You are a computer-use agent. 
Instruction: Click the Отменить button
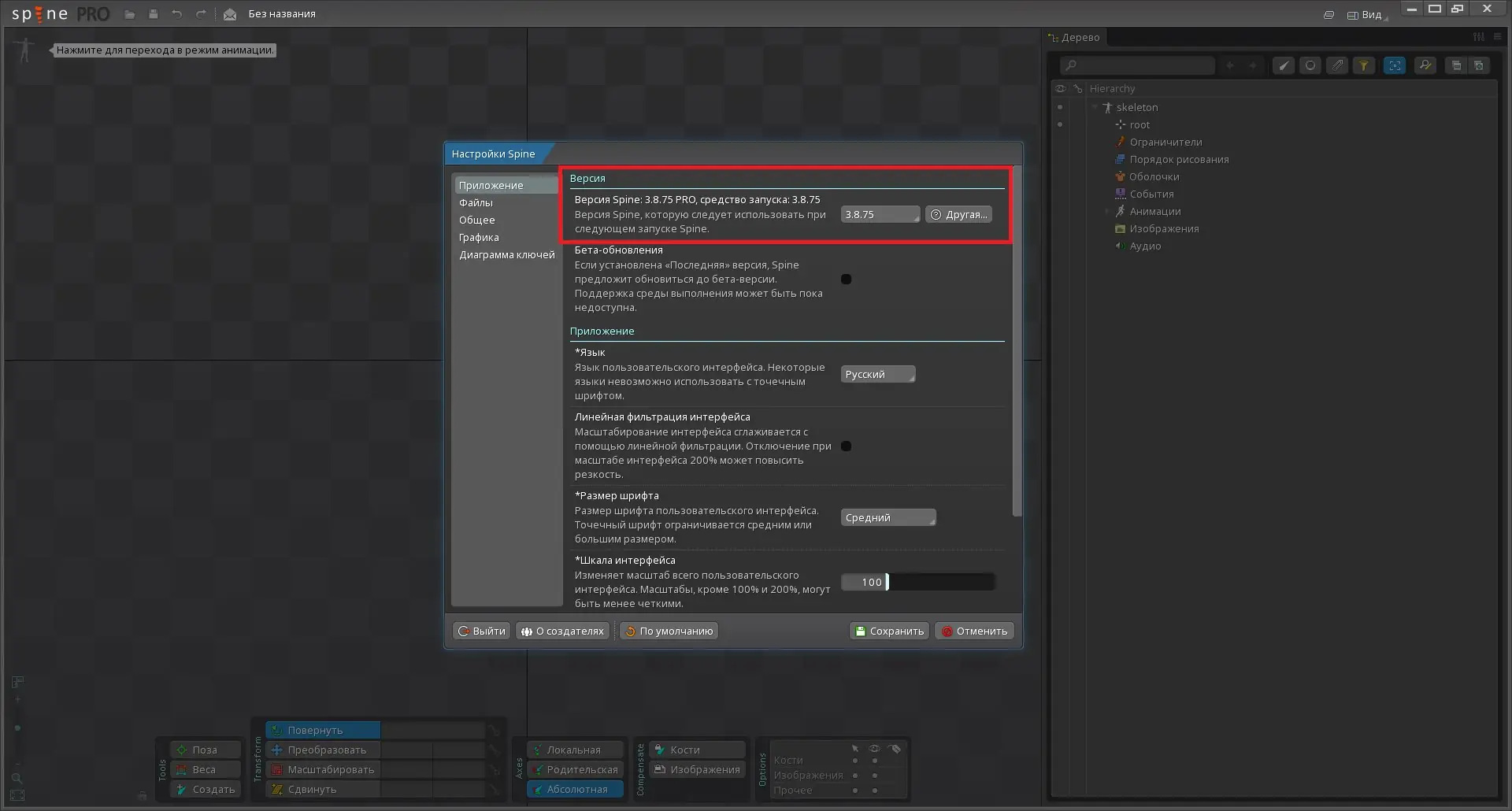pos(974,631)
